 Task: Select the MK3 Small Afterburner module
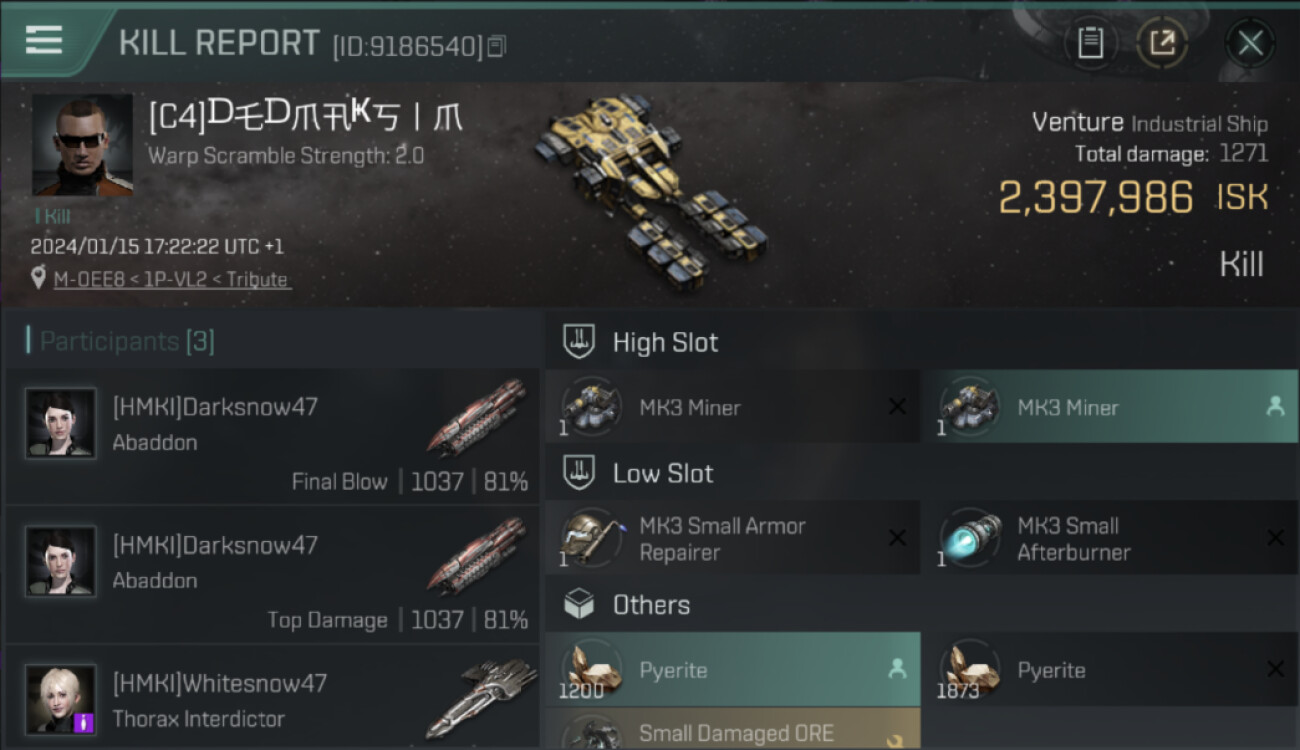click(x=1109, y=539)
